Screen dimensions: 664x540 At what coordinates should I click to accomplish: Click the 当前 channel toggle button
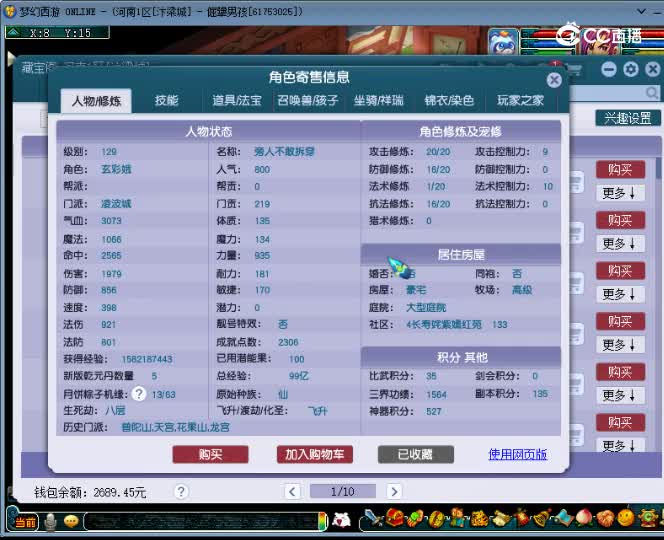tap(25, 522)
